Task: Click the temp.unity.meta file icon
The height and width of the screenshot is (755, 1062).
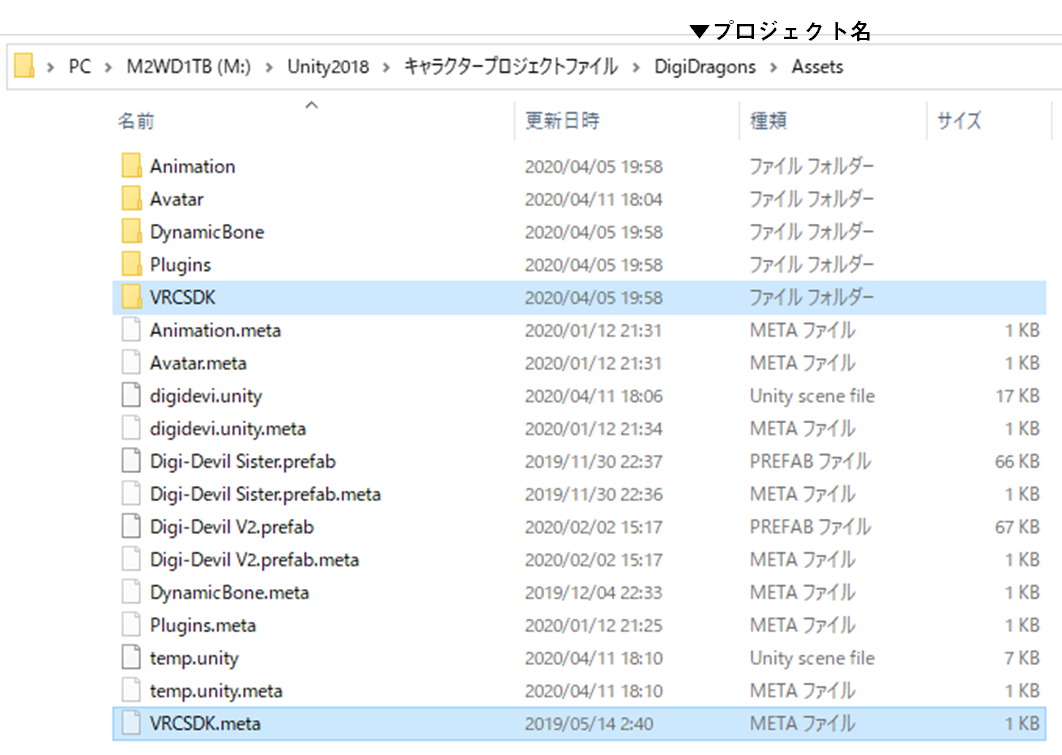Action: click(x=131, y=691)
